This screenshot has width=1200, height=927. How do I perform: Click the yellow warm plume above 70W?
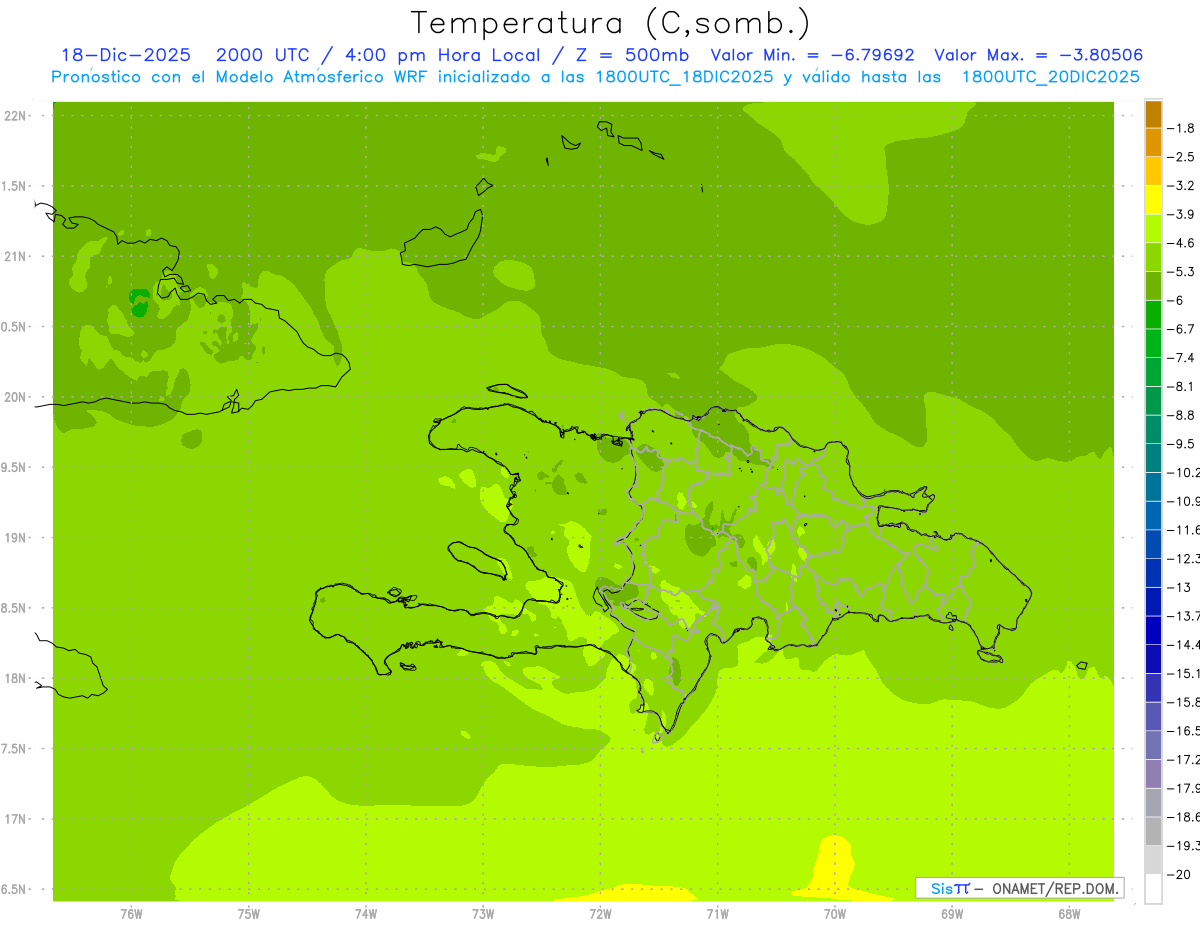coord(832,867)
